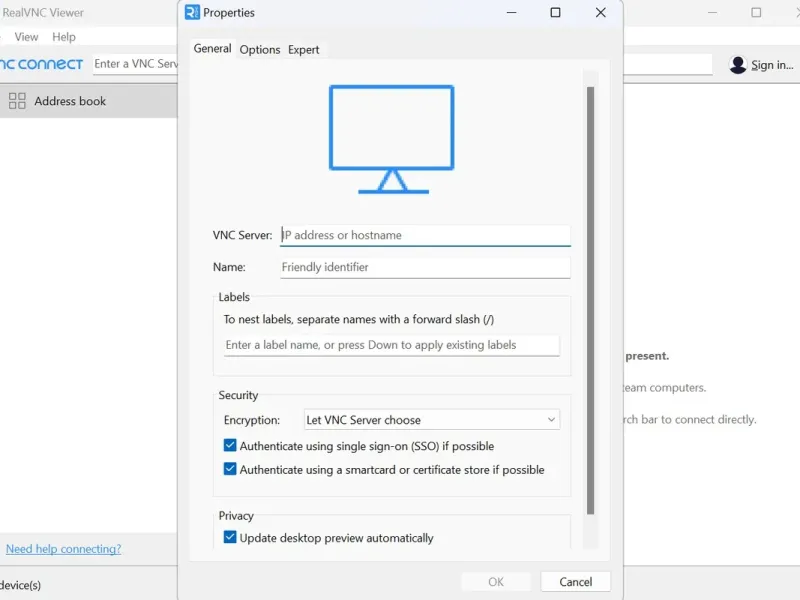Image resolution: width=800 pixels, height=600 pixels.
Task: Open the Encryption dropdown
Action: [x=432, y=420]
